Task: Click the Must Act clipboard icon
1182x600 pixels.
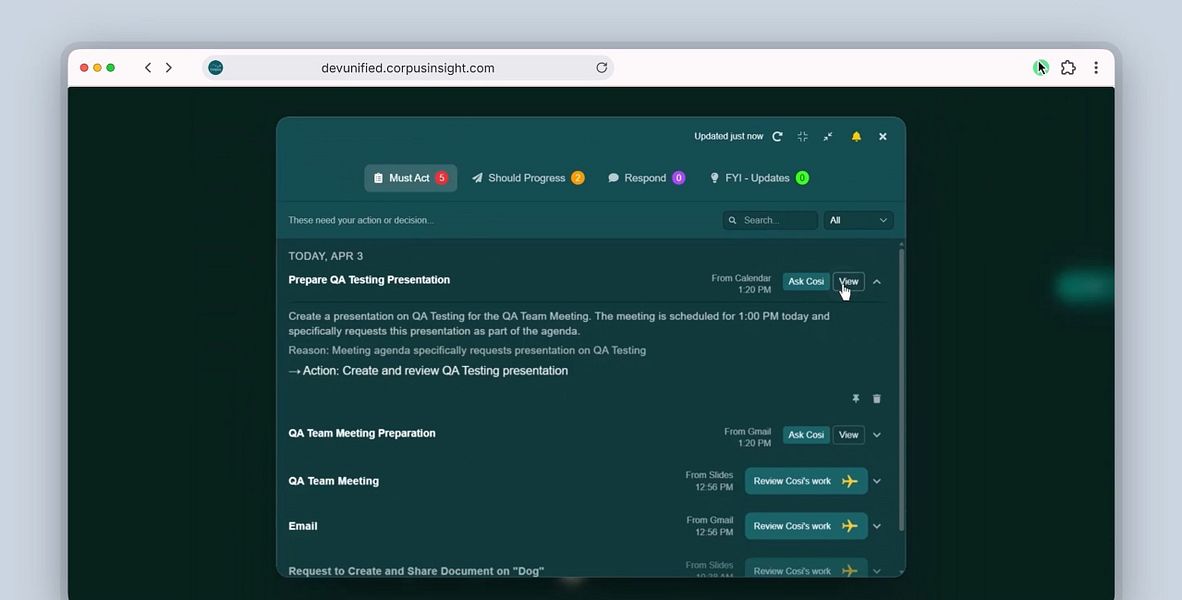Action: click(378, 178)
